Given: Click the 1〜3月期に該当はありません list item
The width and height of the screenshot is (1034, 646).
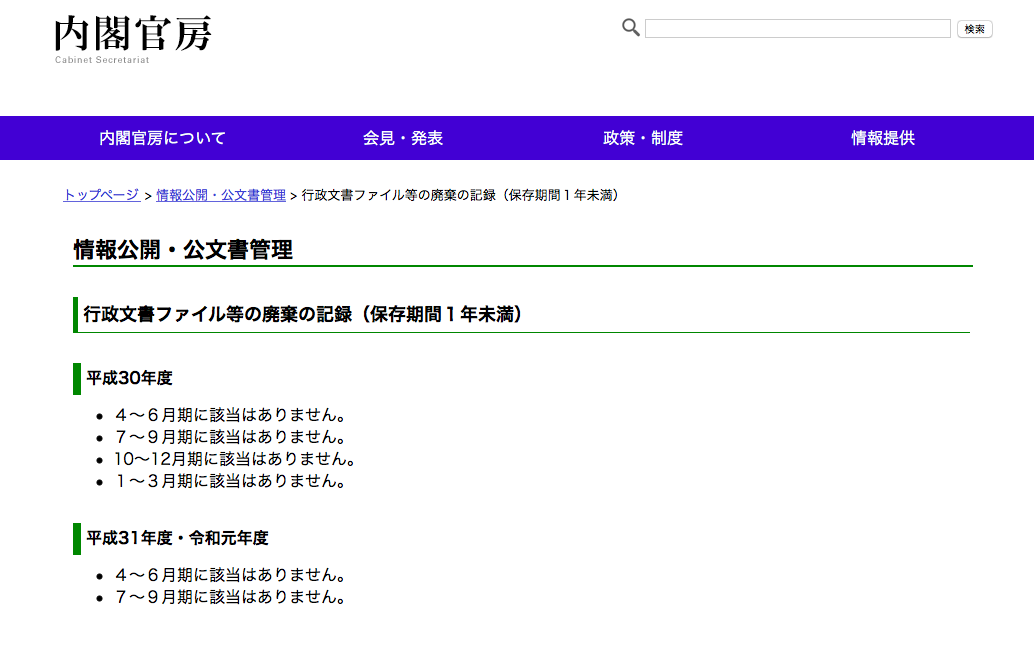Looking at the screenshot, I should coord(230,481).
